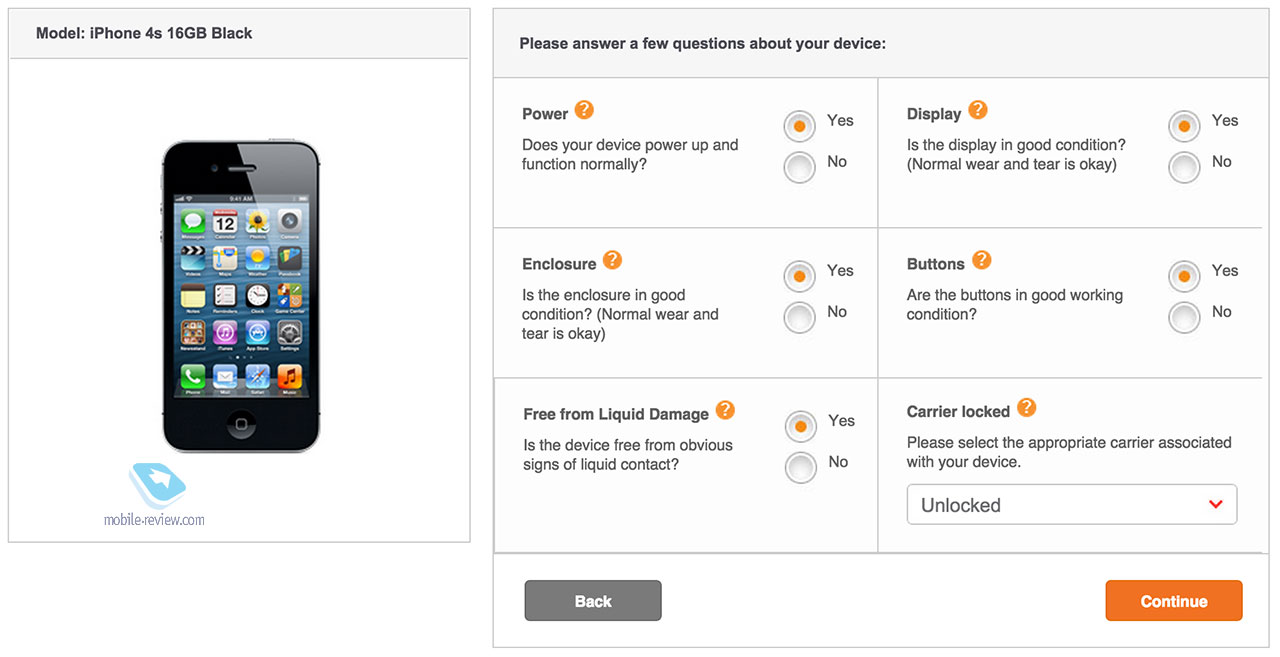Click the Back button
This screenshot has width=1280, height=657.
[x=593, y=601]
